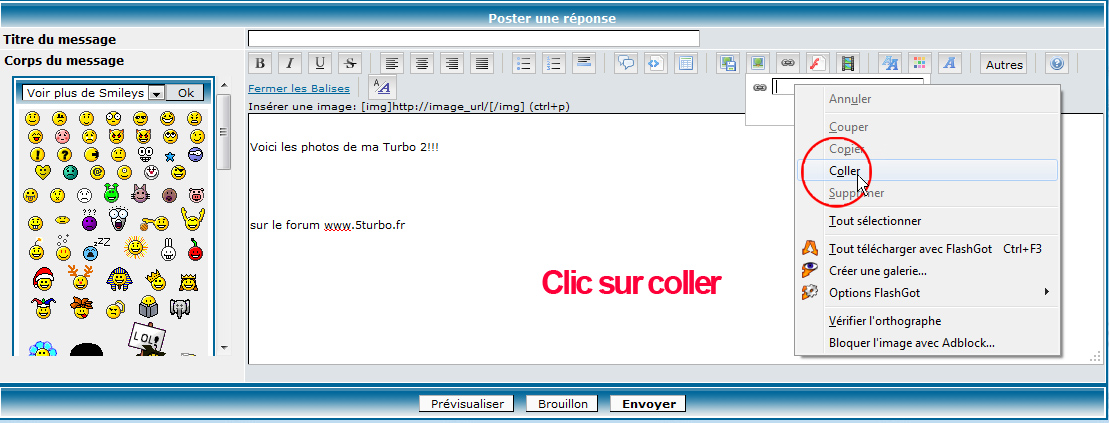The height and width of the screenshot is (423, 1109).
Task: Insert the reindeer antlers smiley
Action: click(x=80, y=277)
